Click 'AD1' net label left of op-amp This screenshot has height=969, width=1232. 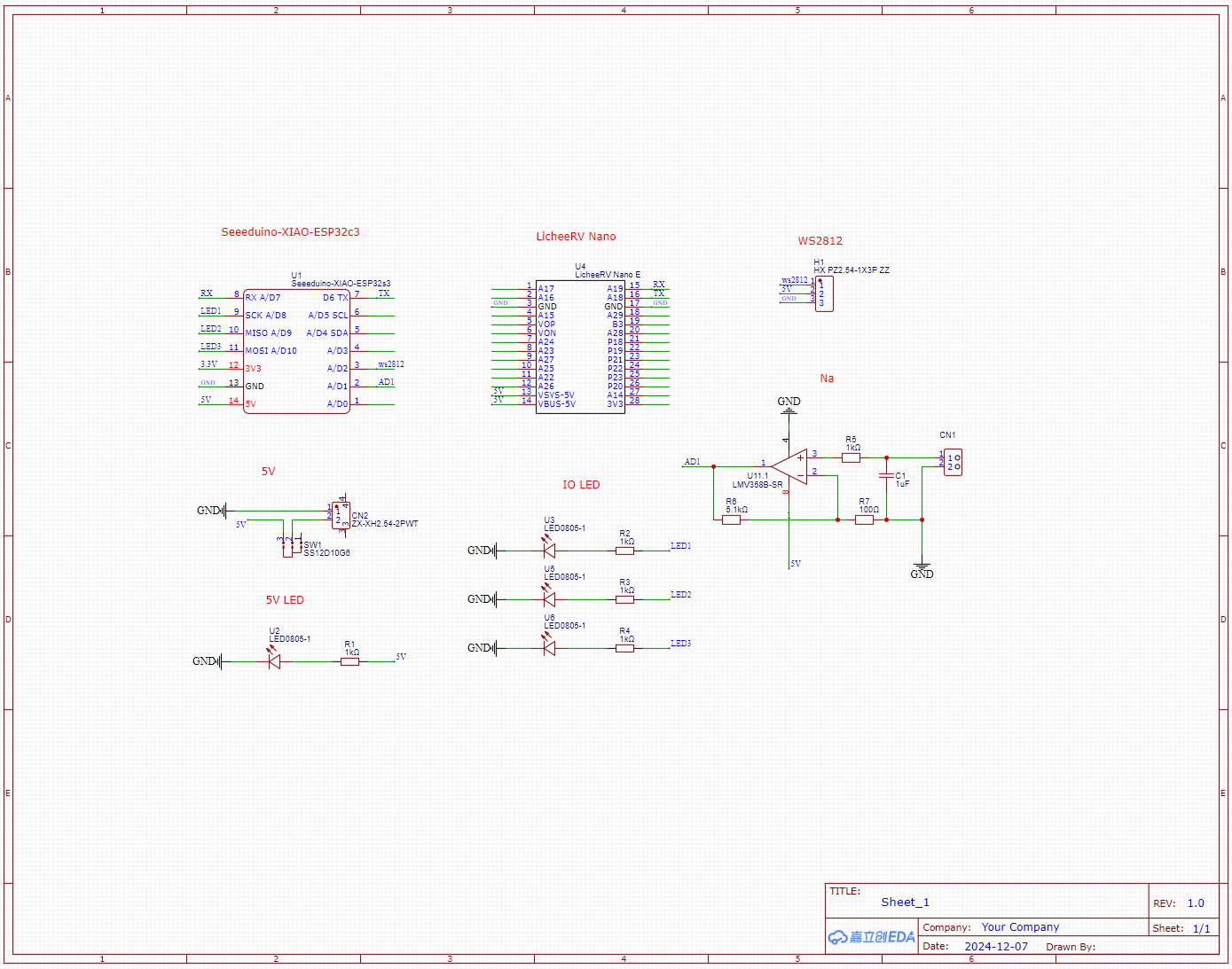tap(692, 462)
